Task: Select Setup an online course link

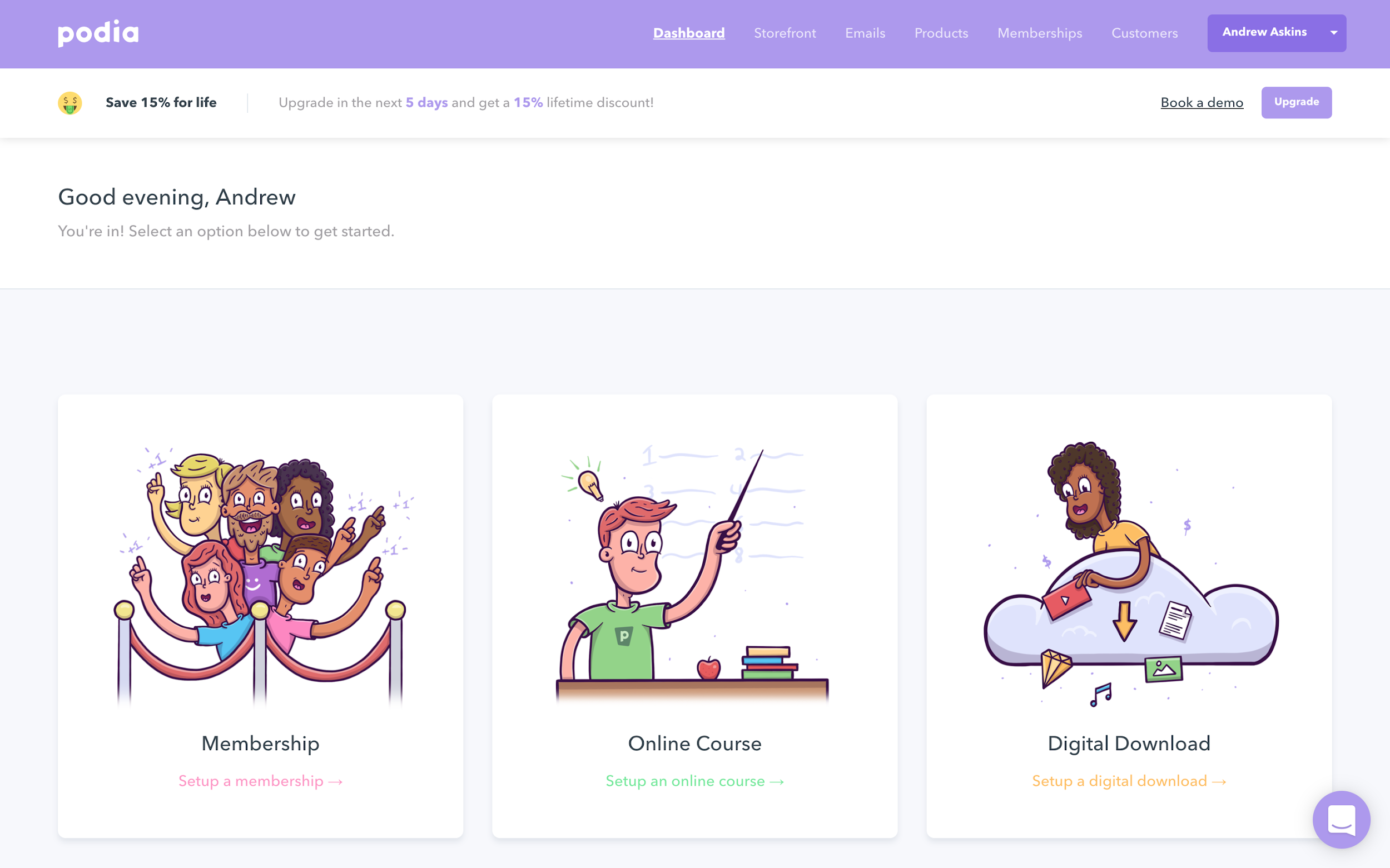Action: click(x=694, y=781)
